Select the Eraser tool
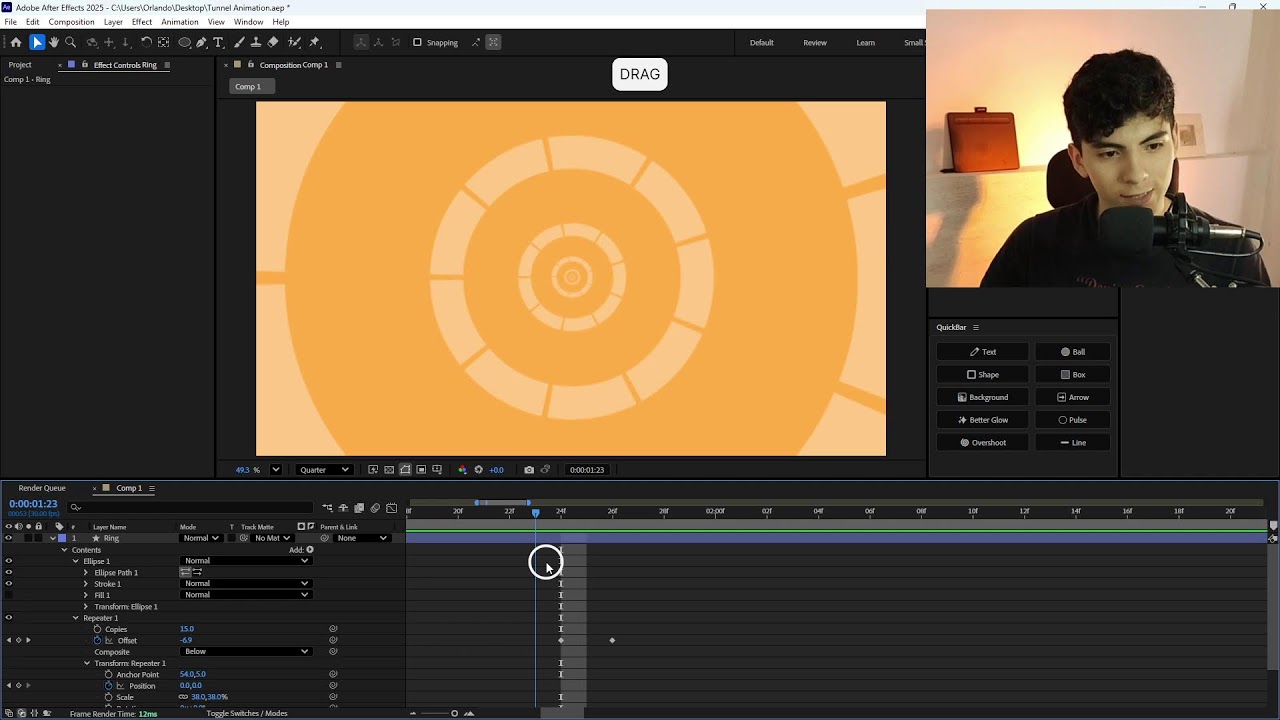This screenshot has width=1280, height=720. [273, 42]
